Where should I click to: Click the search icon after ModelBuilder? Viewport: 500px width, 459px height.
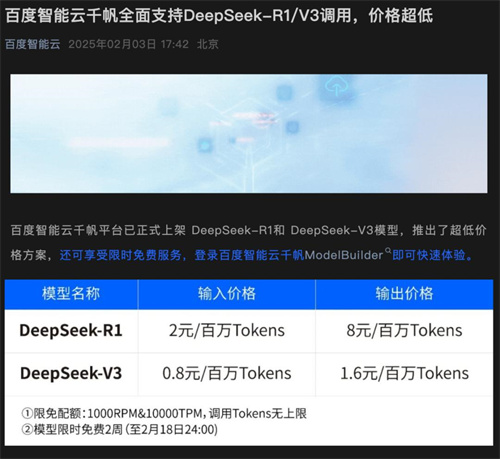click(x=388, y=250)
